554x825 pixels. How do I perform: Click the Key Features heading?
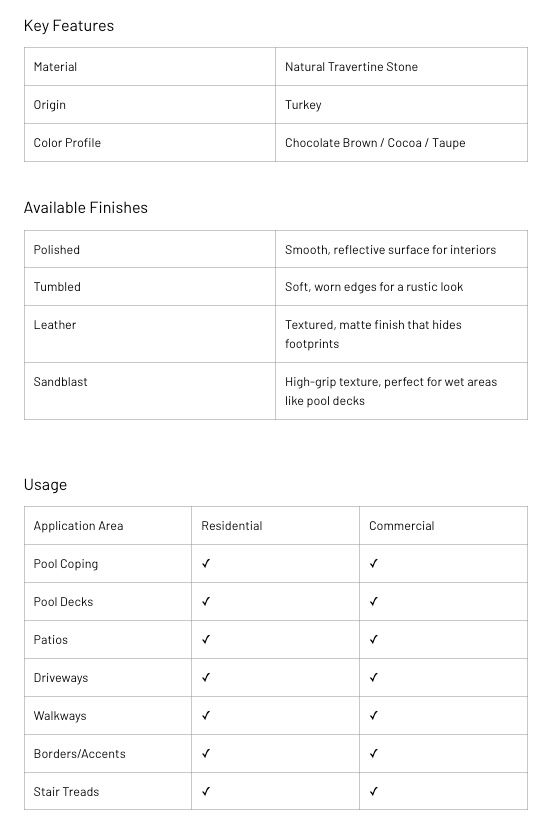tap(69, 26)
